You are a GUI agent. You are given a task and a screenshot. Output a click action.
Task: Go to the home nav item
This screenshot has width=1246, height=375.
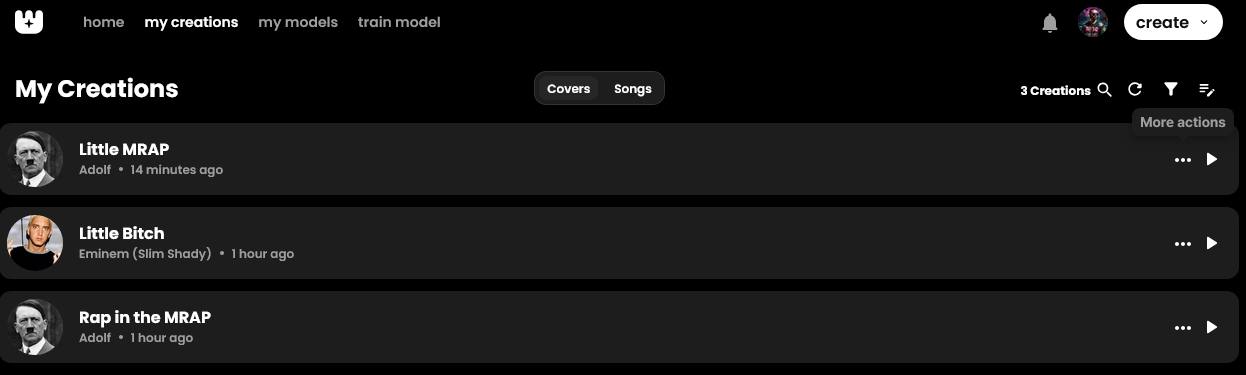(104, 22)
